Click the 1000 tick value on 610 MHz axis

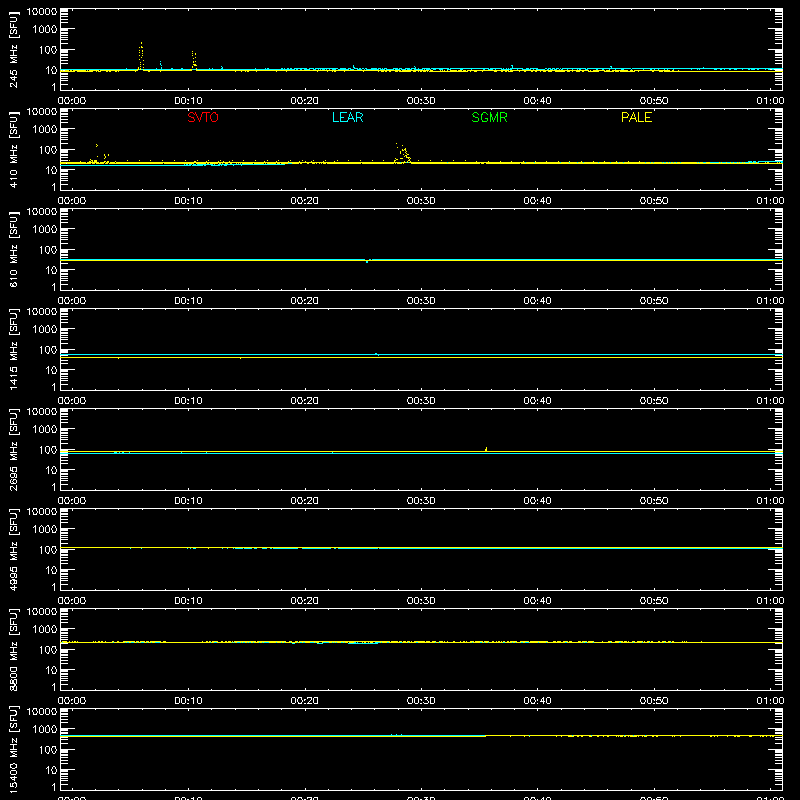point(45,230)
